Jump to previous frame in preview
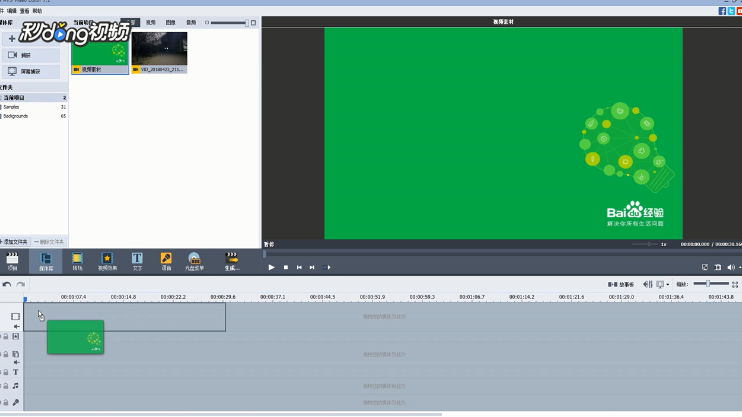742x417 pixels. point(299,267)
